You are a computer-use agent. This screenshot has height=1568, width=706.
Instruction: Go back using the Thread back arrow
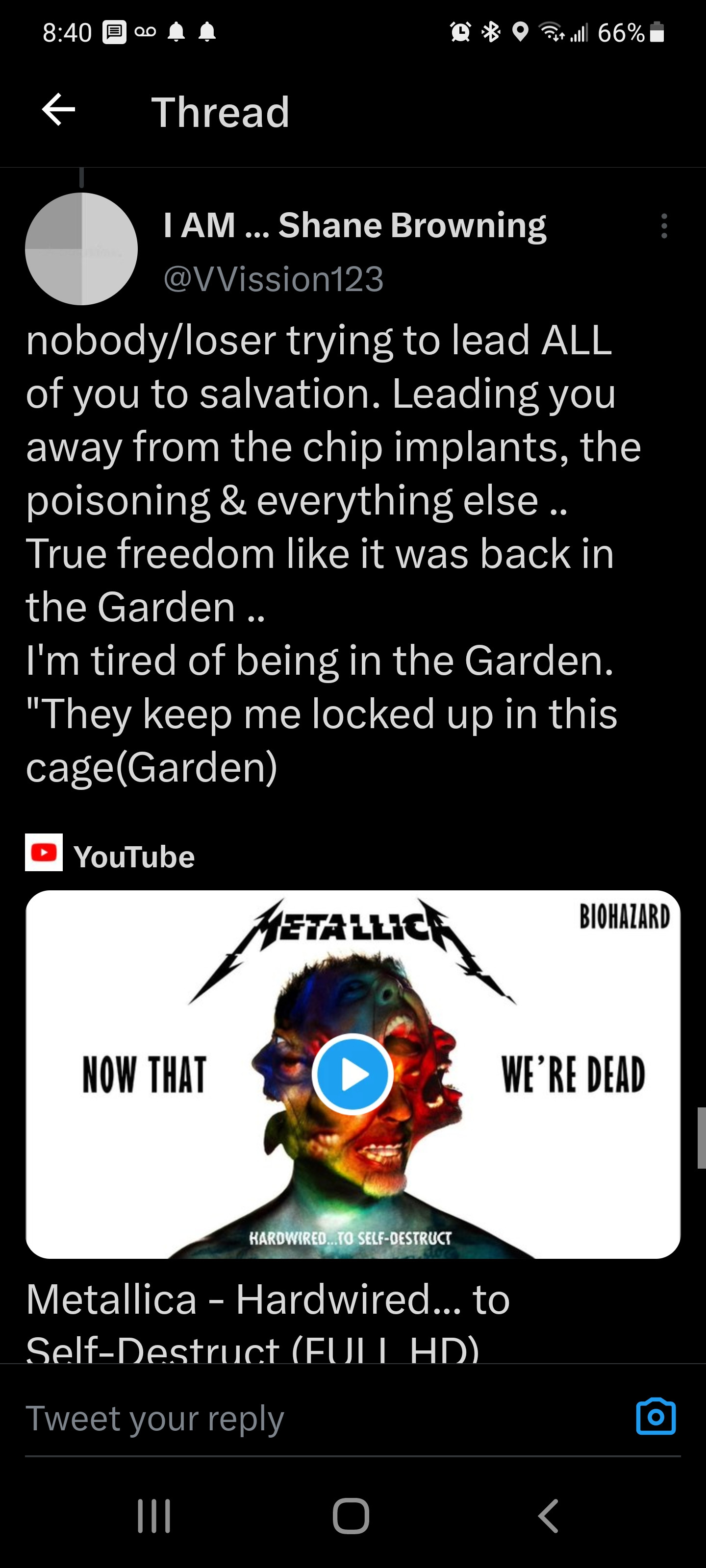[58, 110]
